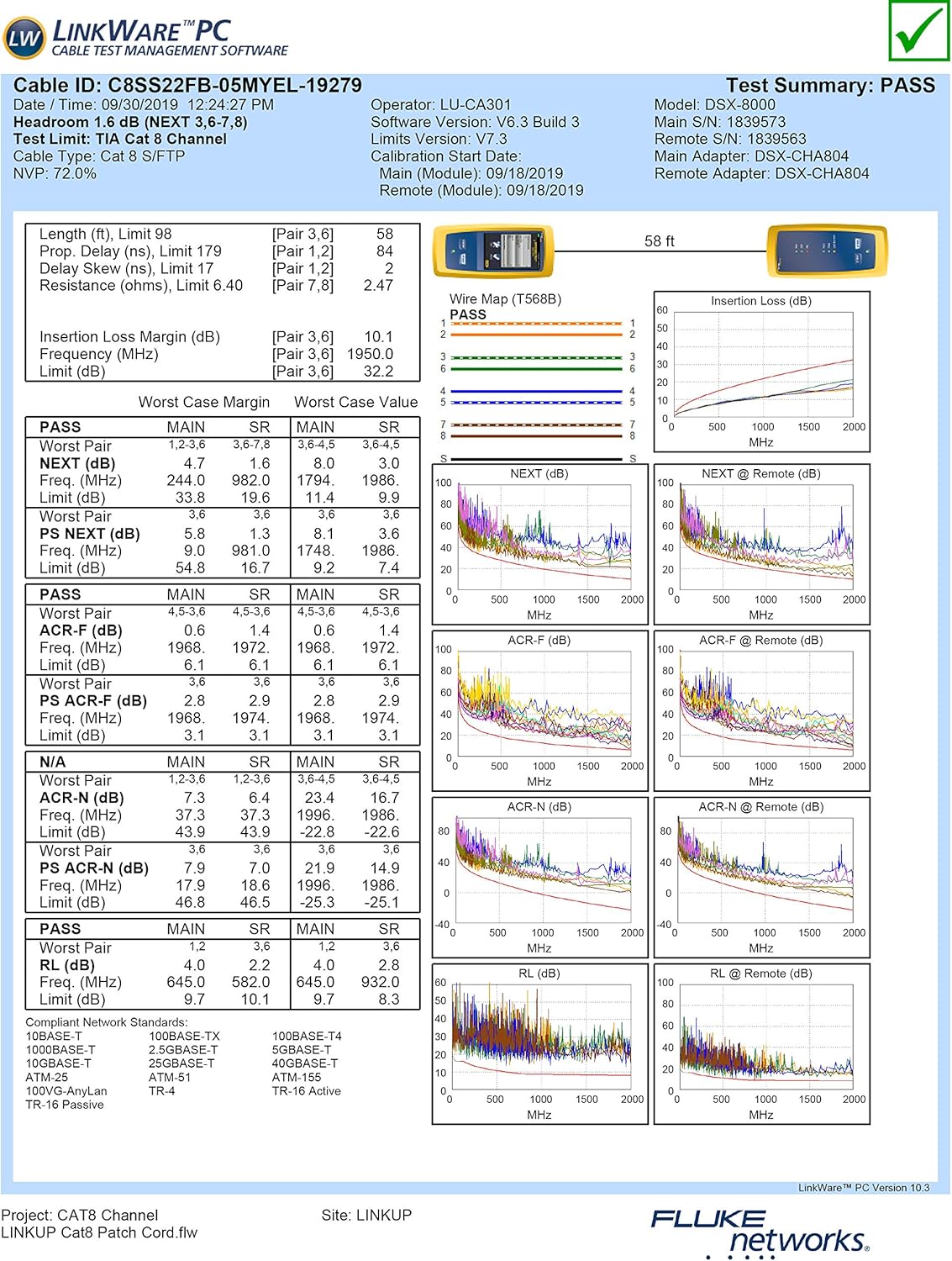The height and width of the screenshot is (1261, 952).
Task: Click the LinkWare PC LW logo
Action: (24, 38)
